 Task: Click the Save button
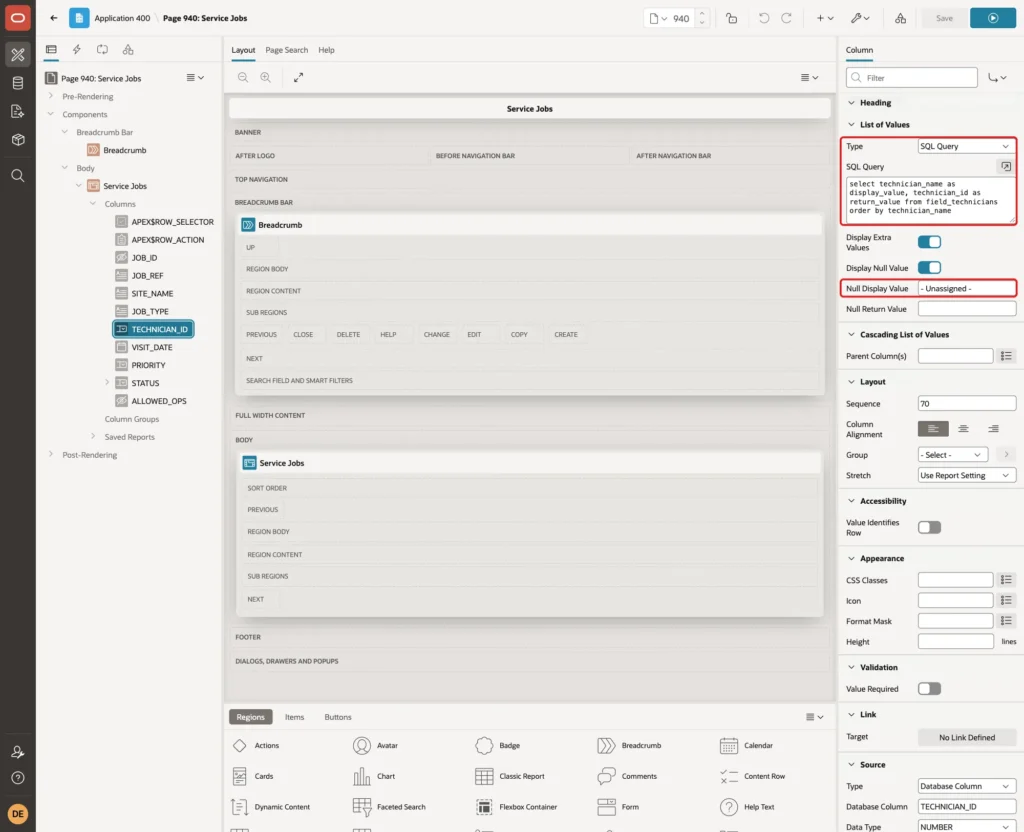(x=944, y=18)
